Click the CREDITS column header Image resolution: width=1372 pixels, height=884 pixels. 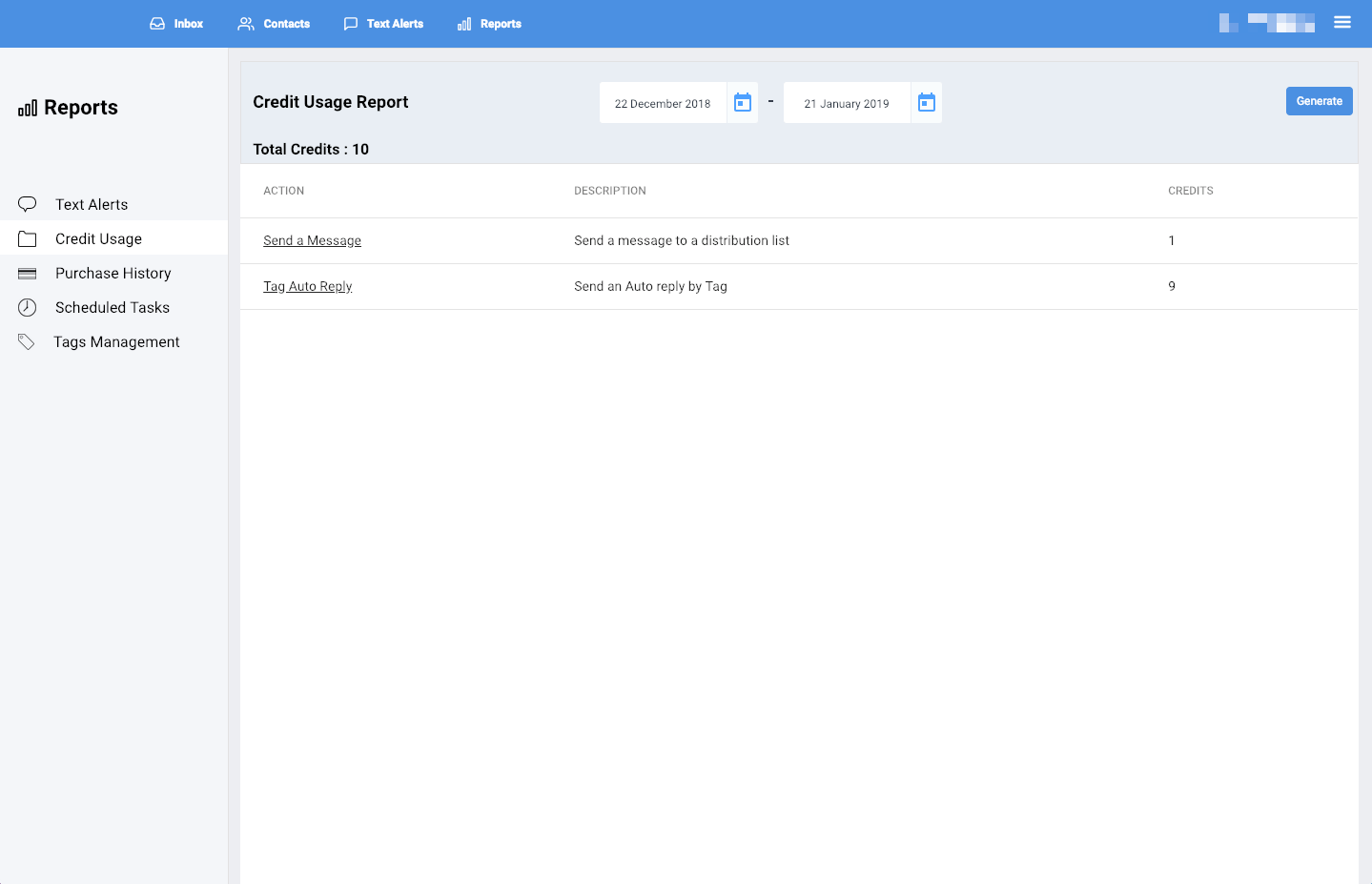coord(1191,191)
